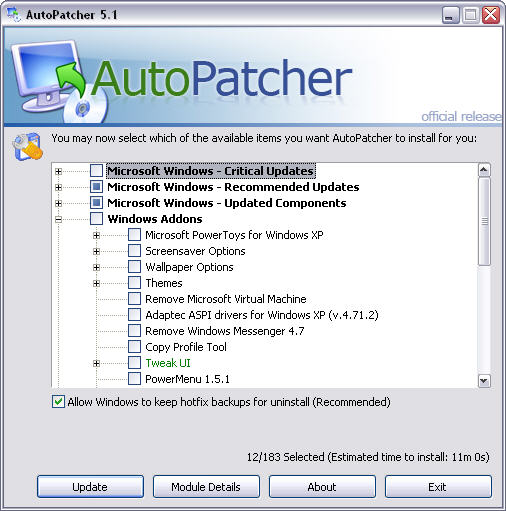Click the vertical scrollbar thumb
Screen dimensions: 506x511
click(484, 221)
